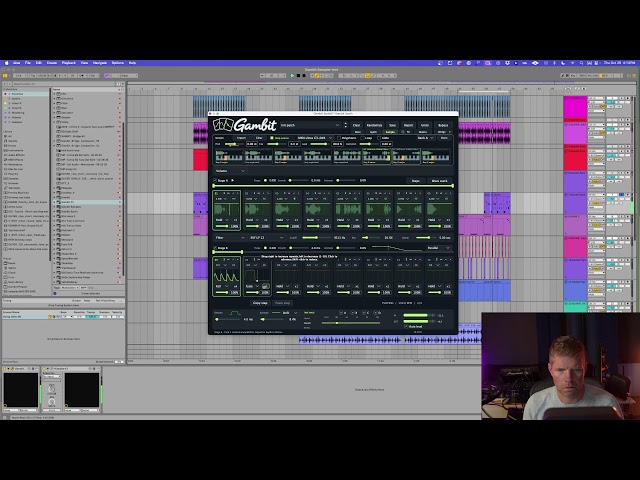
Task: Click the Stage A preview play triangle
Action: 233,180
